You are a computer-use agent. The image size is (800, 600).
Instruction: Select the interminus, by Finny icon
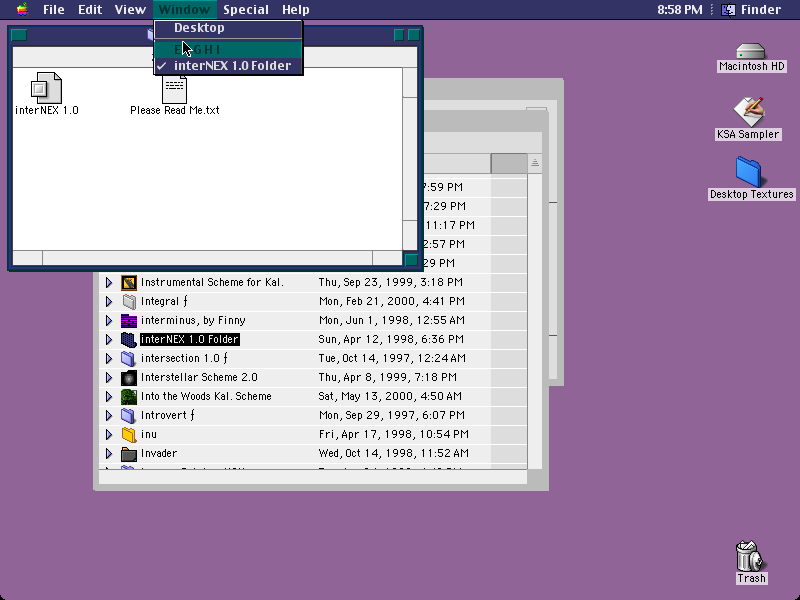point(129,320)
